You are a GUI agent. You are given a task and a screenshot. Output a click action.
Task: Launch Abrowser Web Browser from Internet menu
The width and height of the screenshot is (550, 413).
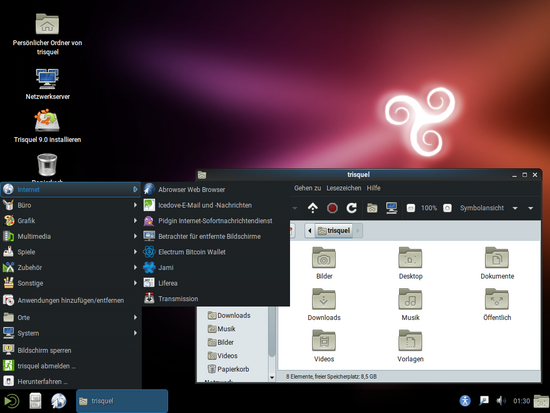pos(215,189)
